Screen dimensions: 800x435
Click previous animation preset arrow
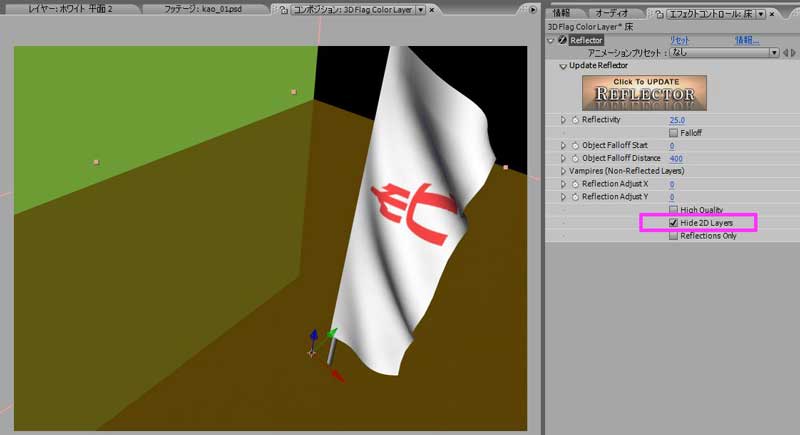pyautogui.click(x=785, y=53)
